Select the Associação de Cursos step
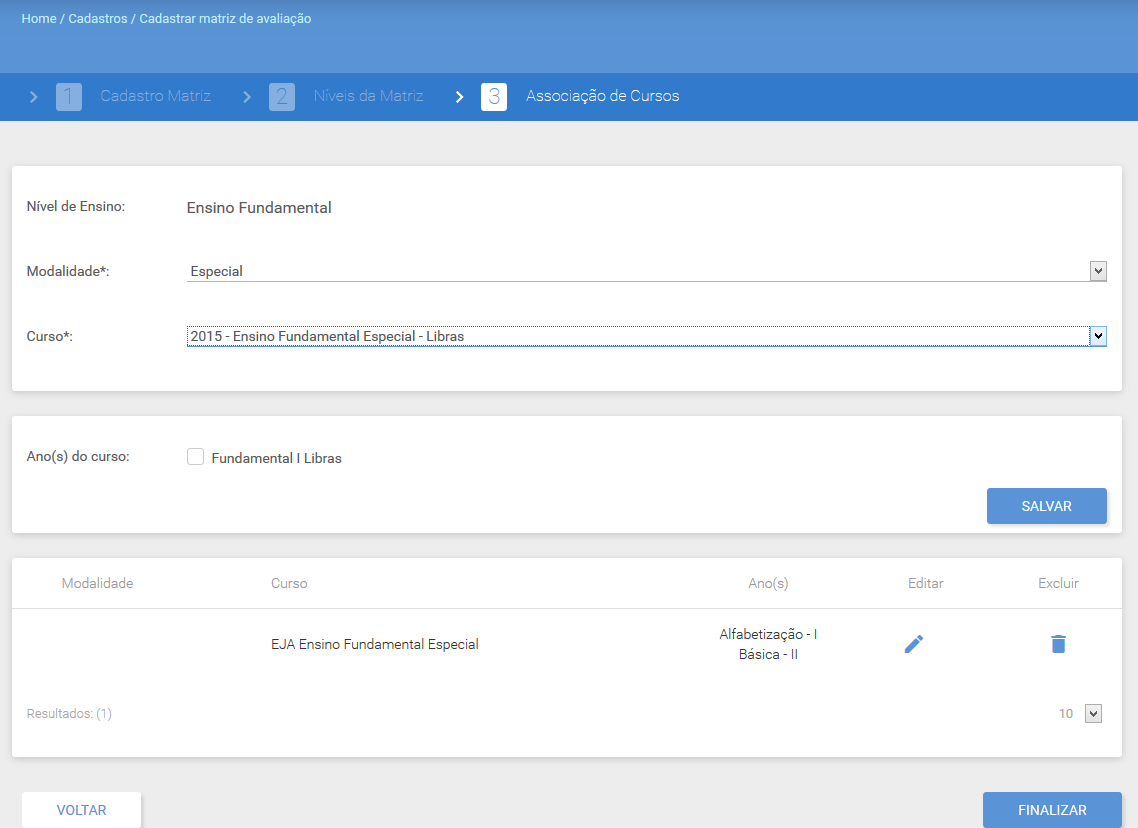This screenshot has width=1138, height=828. click(x=602, y=96)
